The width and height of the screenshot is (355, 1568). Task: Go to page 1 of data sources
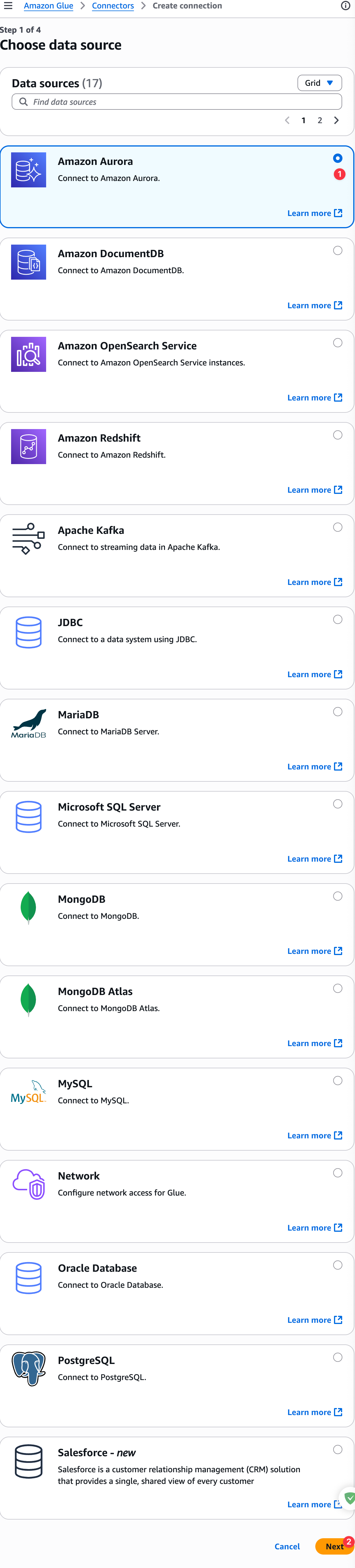pyautogui.click(x=303, y=121)
